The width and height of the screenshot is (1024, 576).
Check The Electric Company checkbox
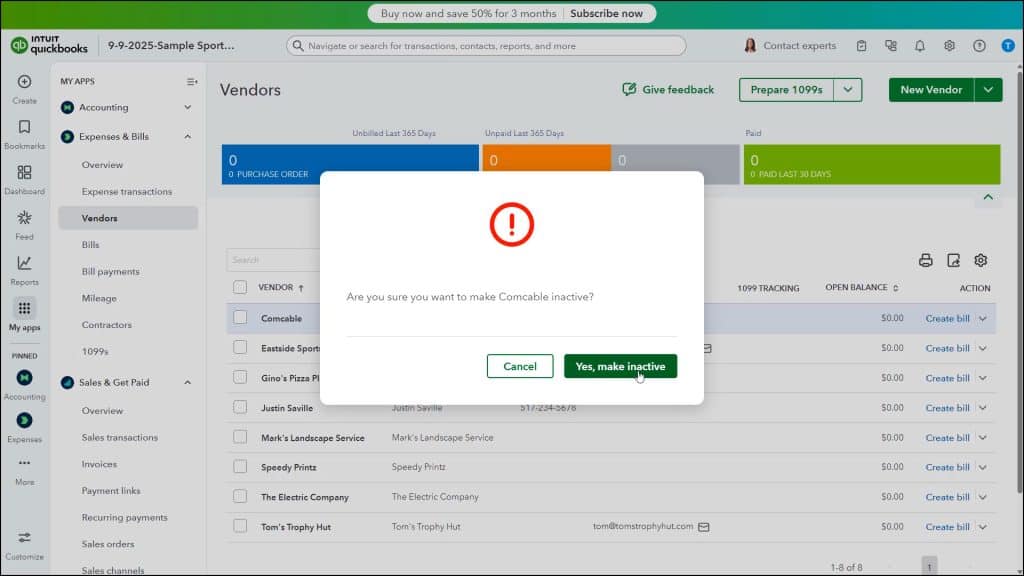(x=240, y=496)
